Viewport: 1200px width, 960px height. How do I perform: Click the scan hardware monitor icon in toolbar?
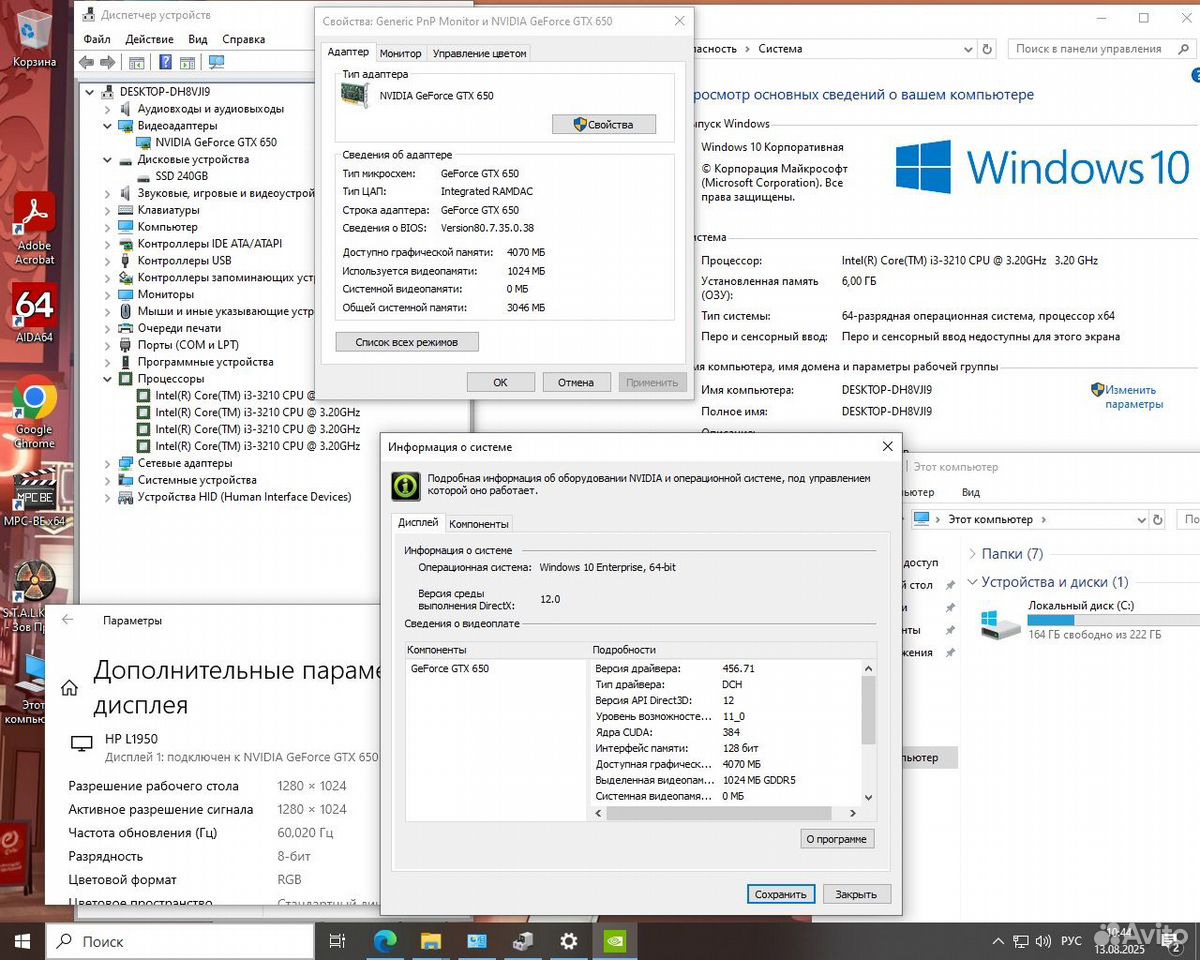216,62
